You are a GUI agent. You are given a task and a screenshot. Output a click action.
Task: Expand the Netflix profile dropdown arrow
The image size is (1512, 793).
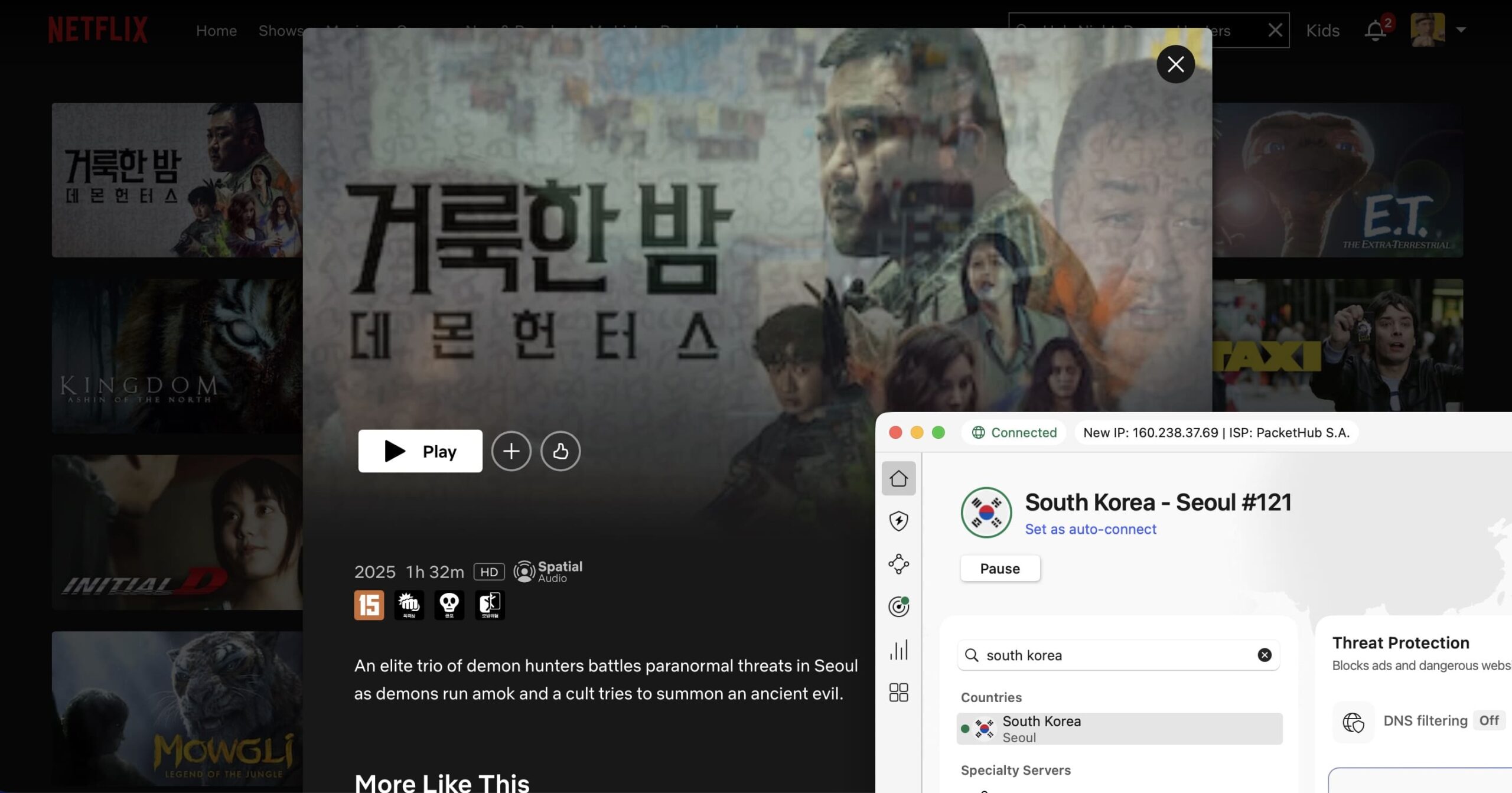(1462, 30)
